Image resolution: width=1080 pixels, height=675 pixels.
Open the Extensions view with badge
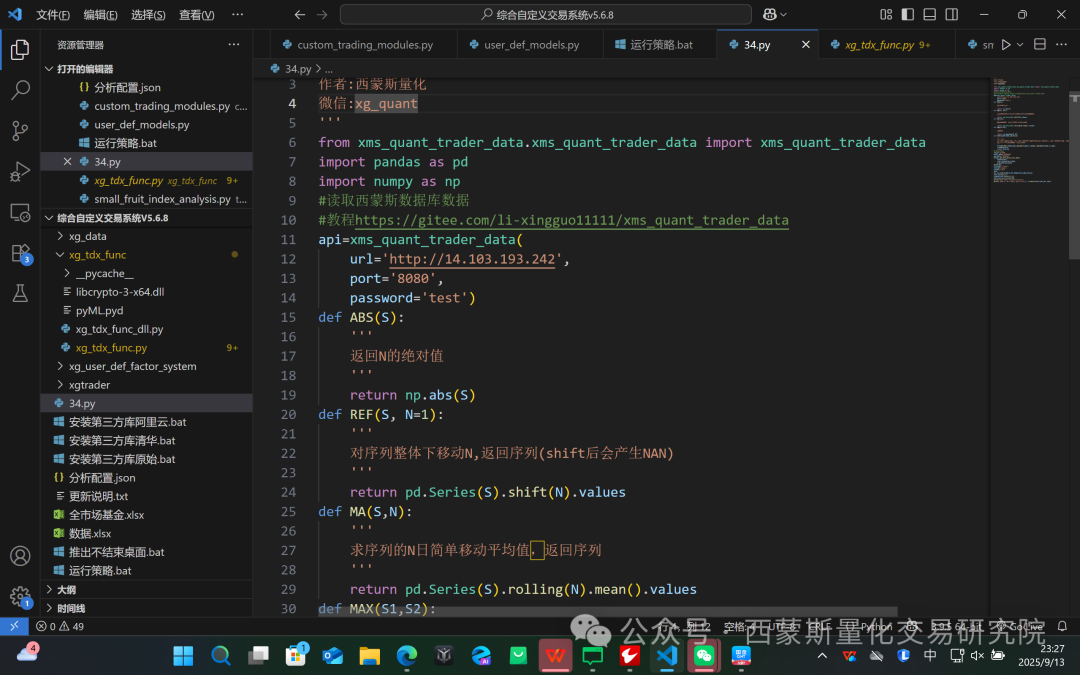tap(20, 253)
